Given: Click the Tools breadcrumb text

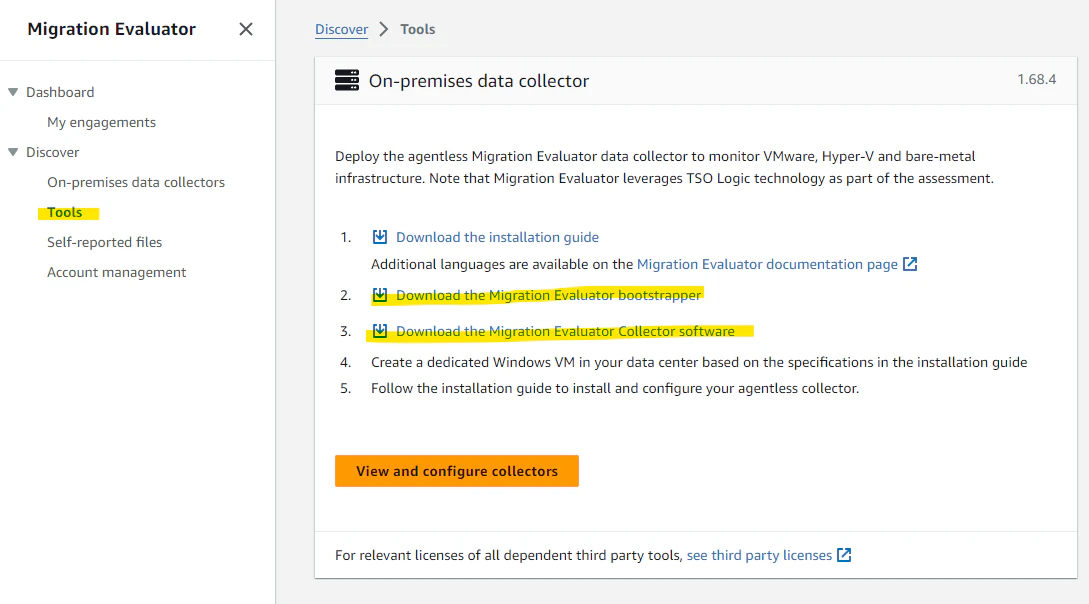Looking at the screenshot, I should click(417, 29).
